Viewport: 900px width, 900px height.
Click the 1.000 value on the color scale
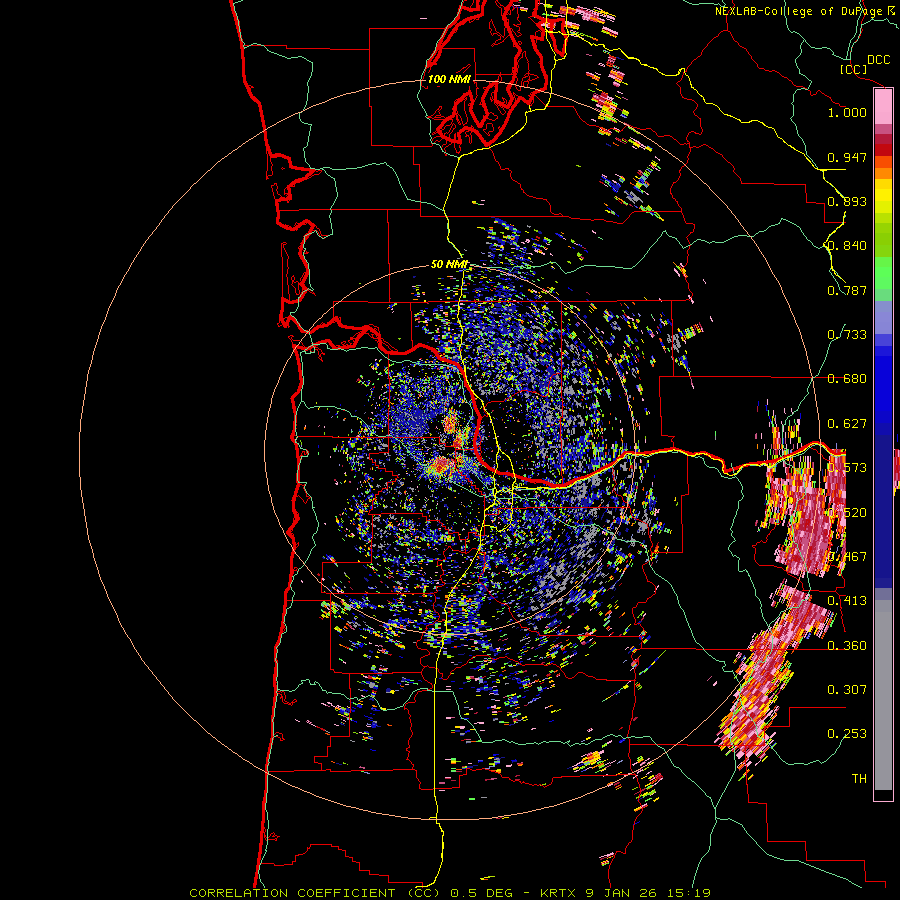coord(847,112)
